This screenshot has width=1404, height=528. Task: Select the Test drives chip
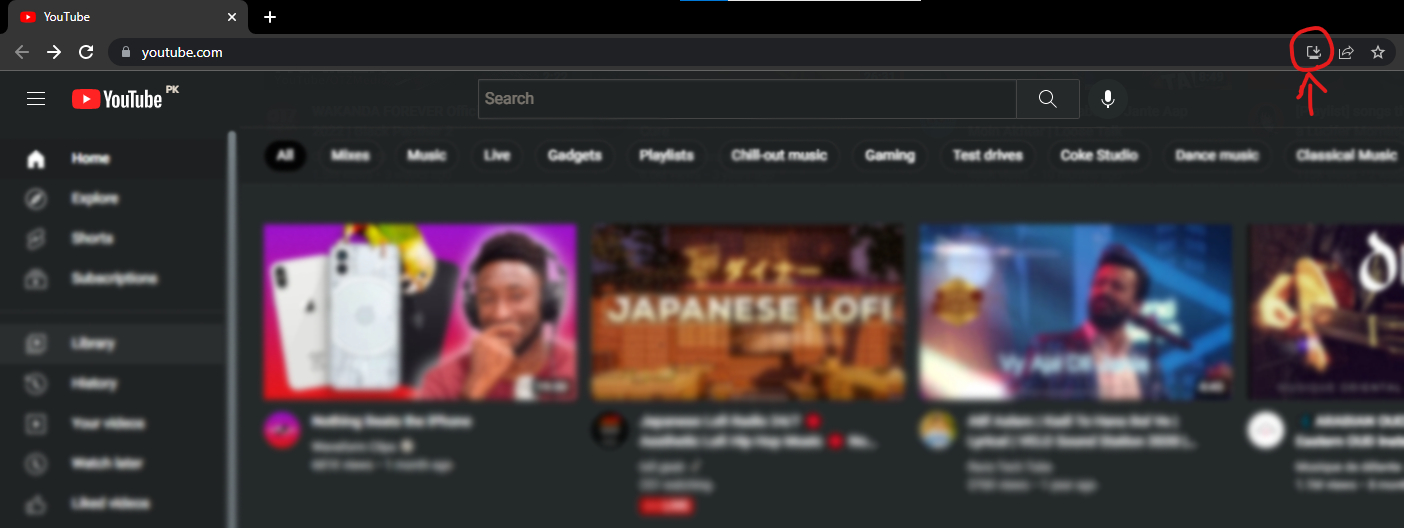click(988, 155)
